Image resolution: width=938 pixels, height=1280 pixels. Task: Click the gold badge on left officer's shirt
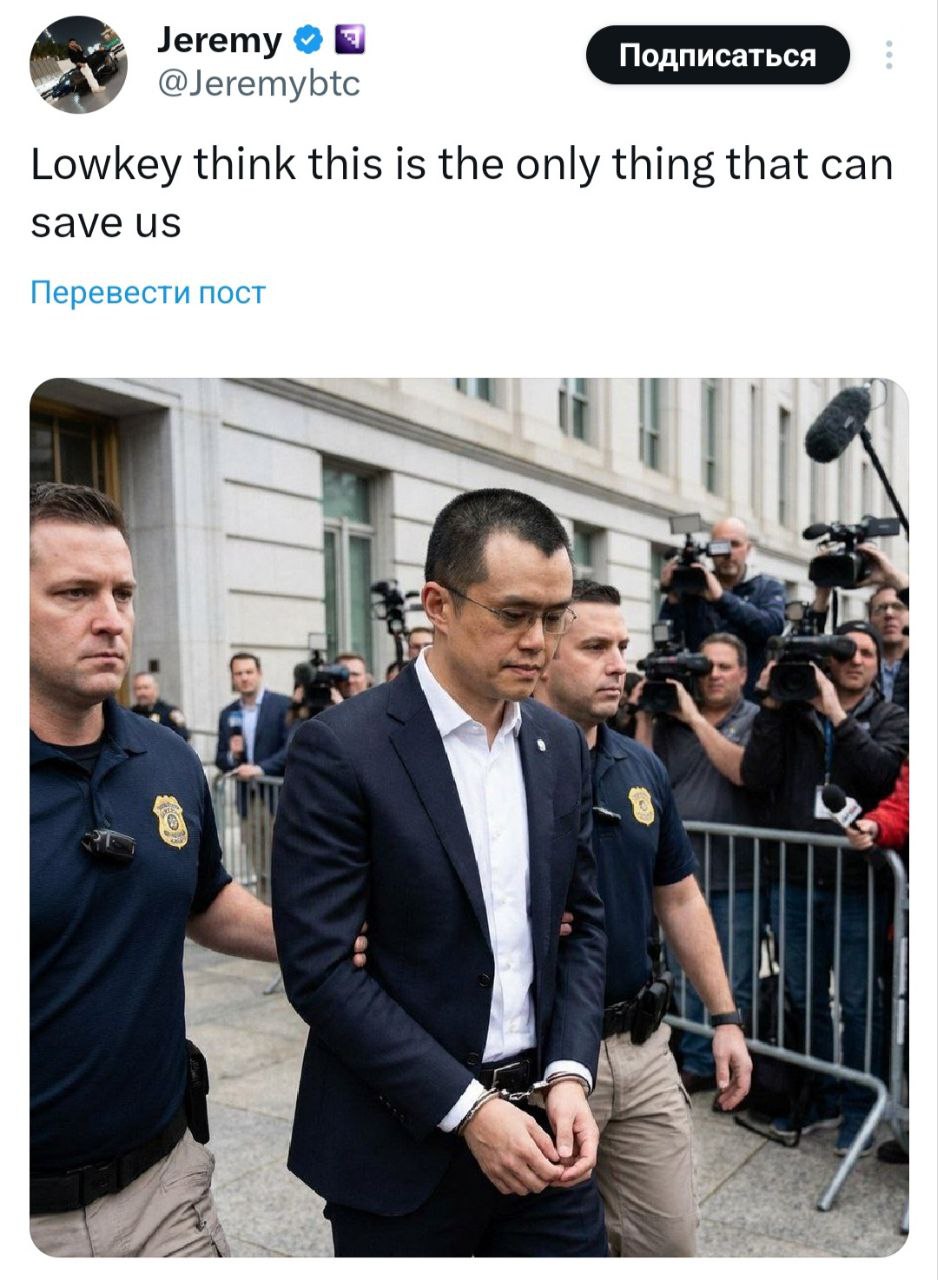click(170, 822)
